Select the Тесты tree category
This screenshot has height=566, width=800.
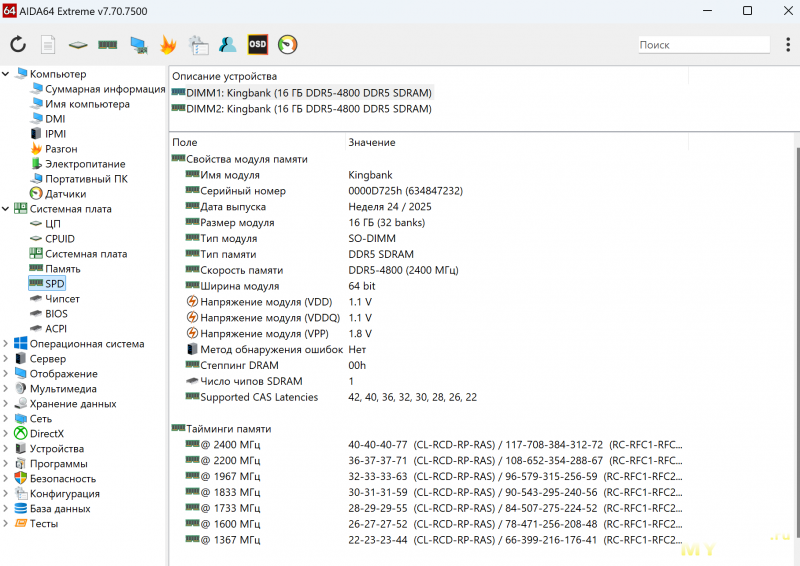pos(44,524)
